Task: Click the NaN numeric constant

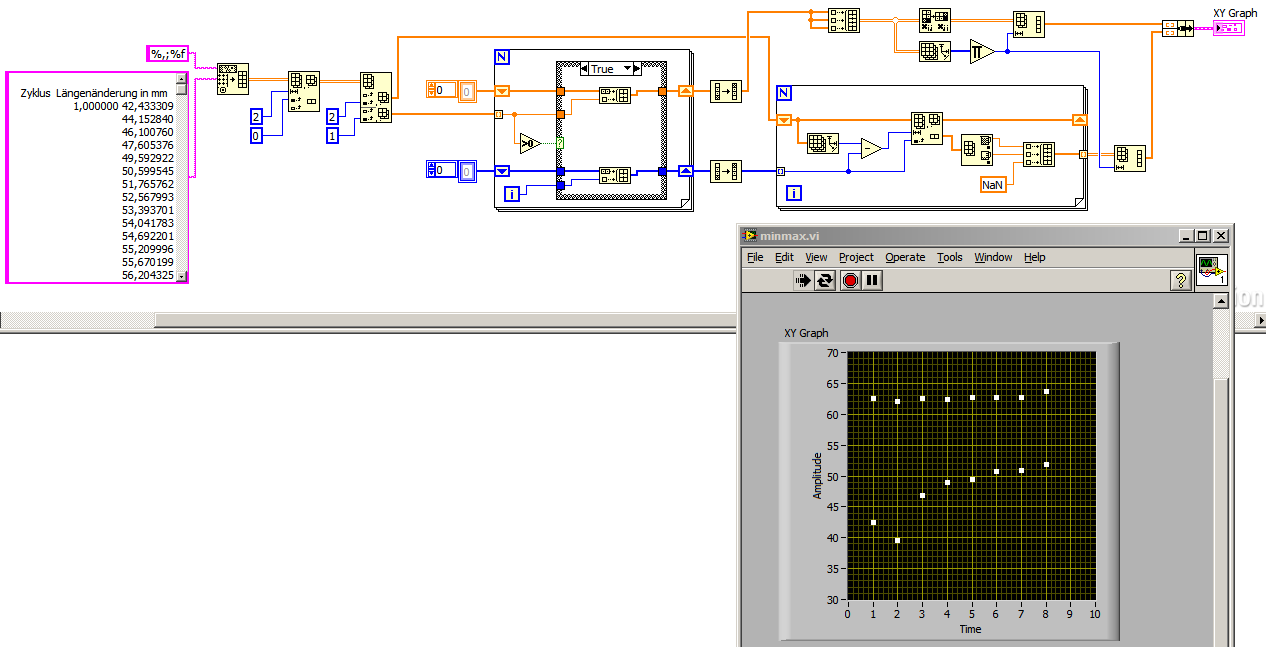Action: point(993,185)
